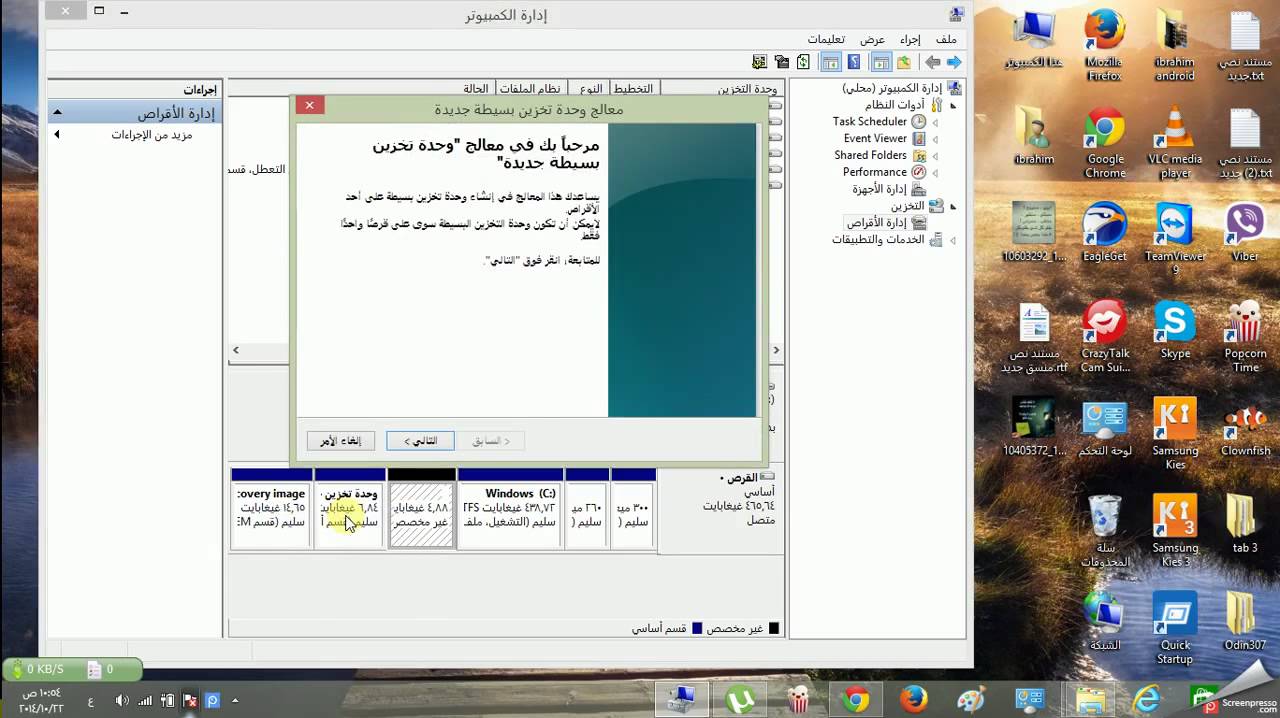The height and width of the screenshot is (718, 1280).
Task: Click the نظام الملفات column header
Action: [532, 88]
